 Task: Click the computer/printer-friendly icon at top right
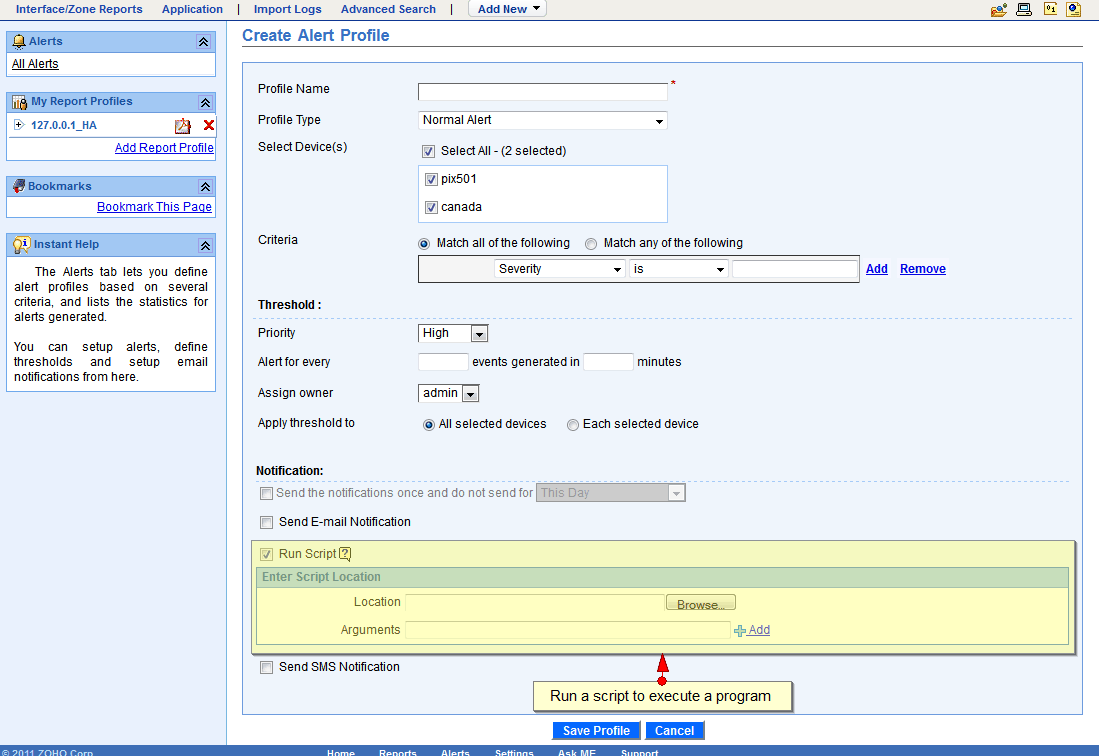(1024, 9)
